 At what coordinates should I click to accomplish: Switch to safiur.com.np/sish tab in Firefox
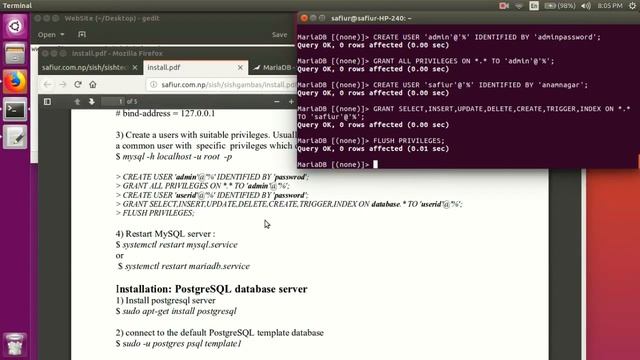pos(84,67)
